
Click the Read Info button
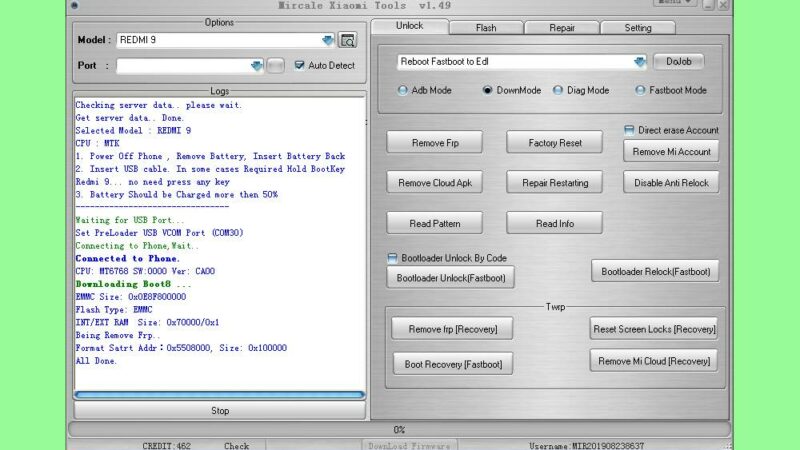pos(555,223)
